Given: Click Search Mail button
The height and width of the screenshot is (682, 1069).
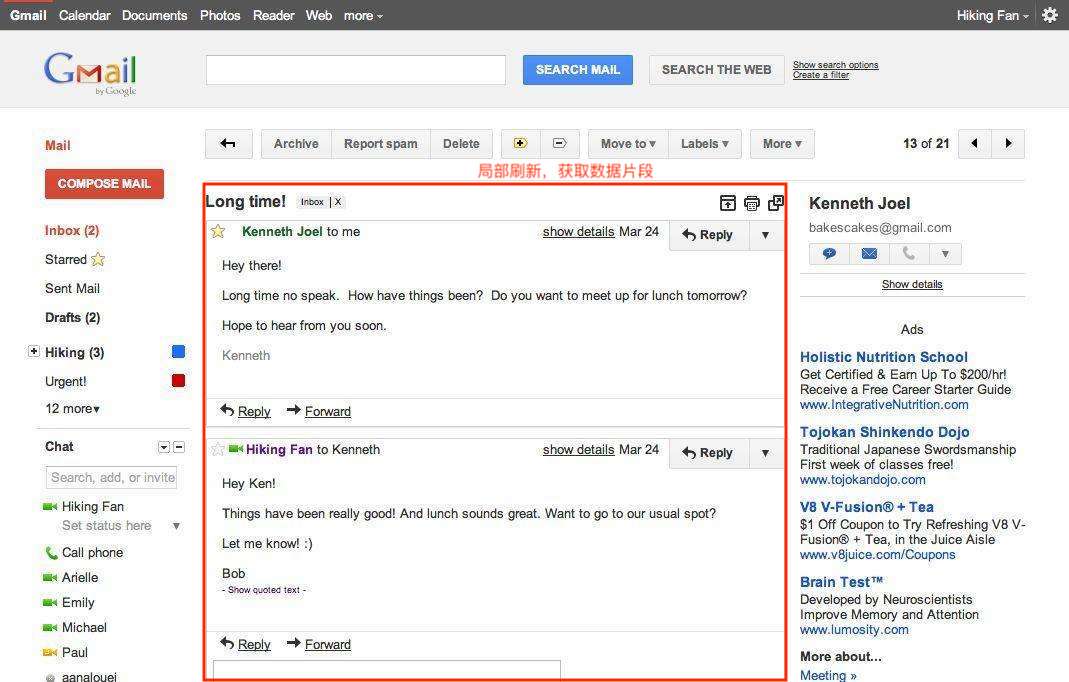Looking at the screenshot, I should (x=577, y=70).
